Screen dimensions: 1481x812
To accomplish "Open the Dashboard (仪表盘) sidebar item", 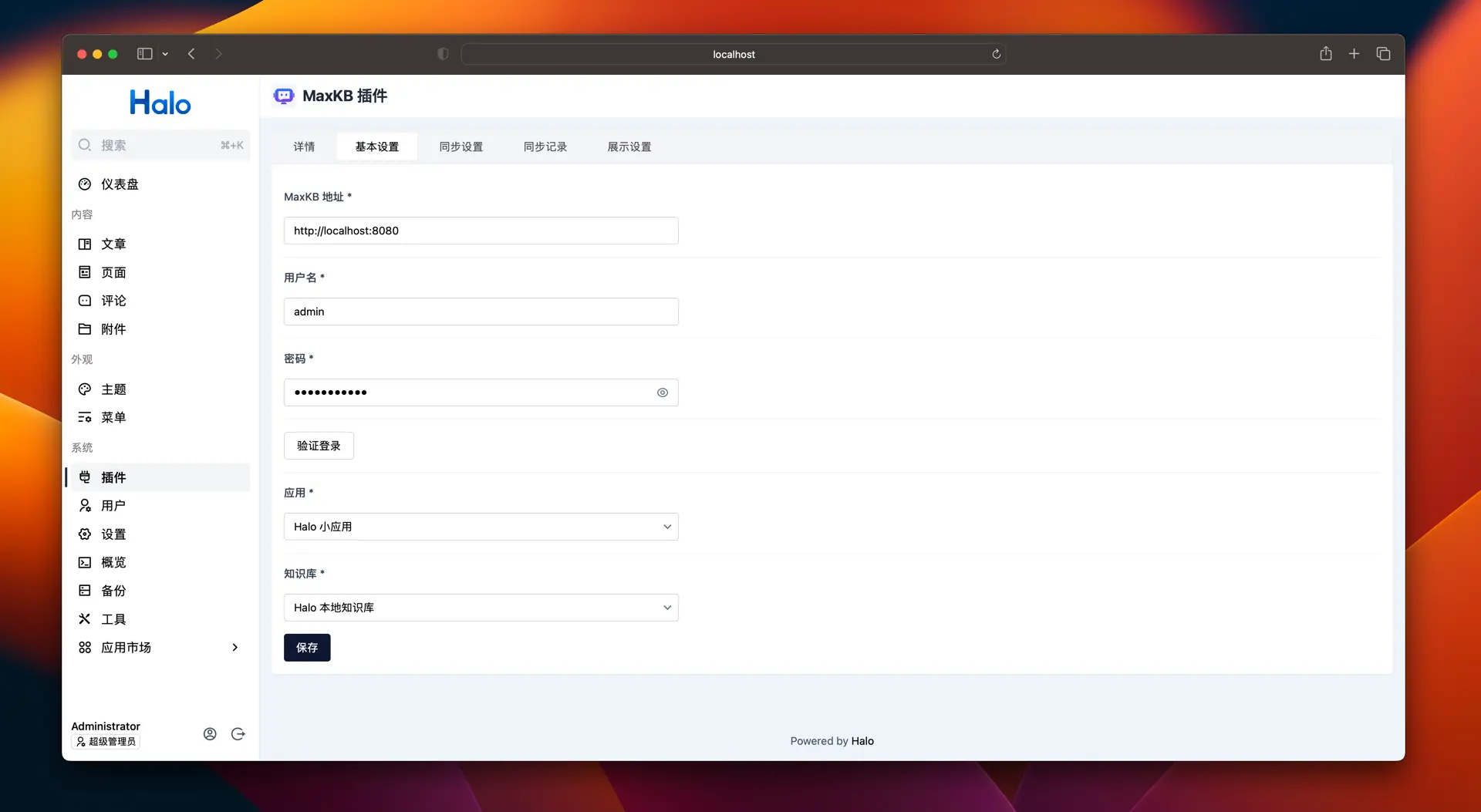I will pyautogui.click(x=120, y=184).
